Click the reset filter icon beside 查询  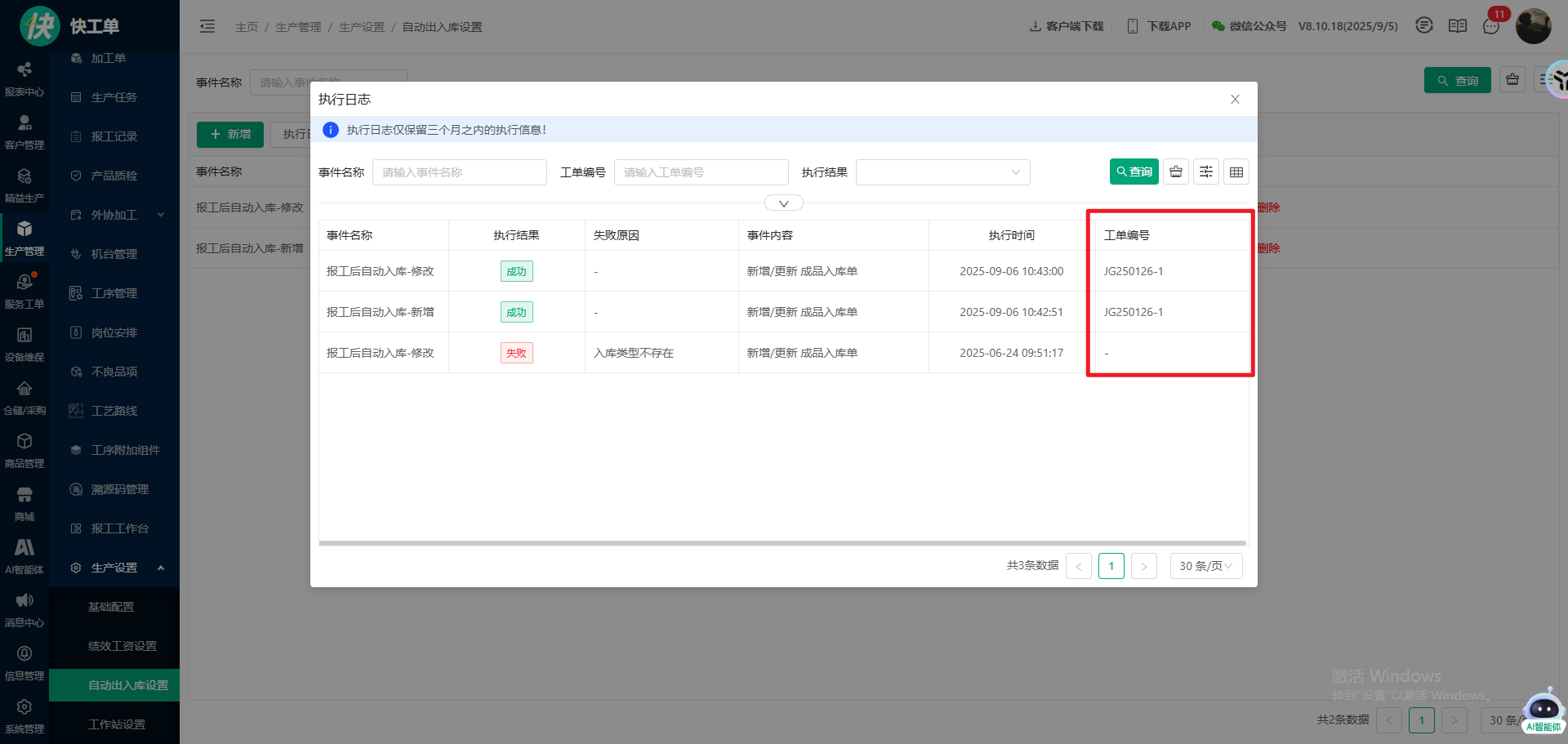tap(1175, 172)
